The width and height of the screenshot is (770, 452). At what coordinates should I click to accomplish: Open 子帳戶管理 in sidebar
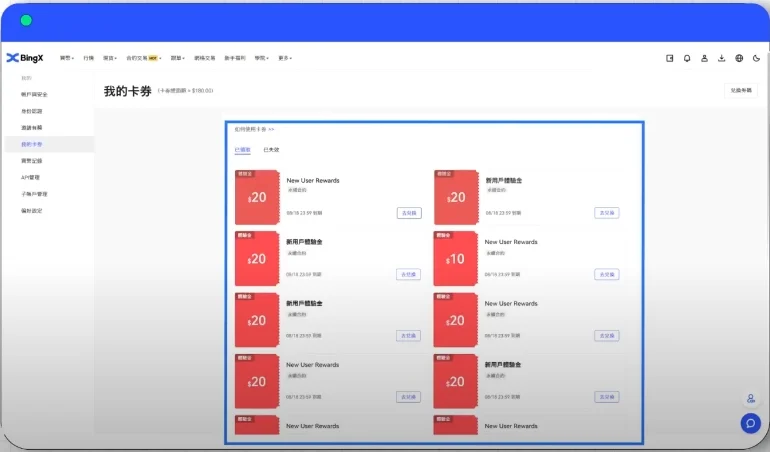[34, 194]
